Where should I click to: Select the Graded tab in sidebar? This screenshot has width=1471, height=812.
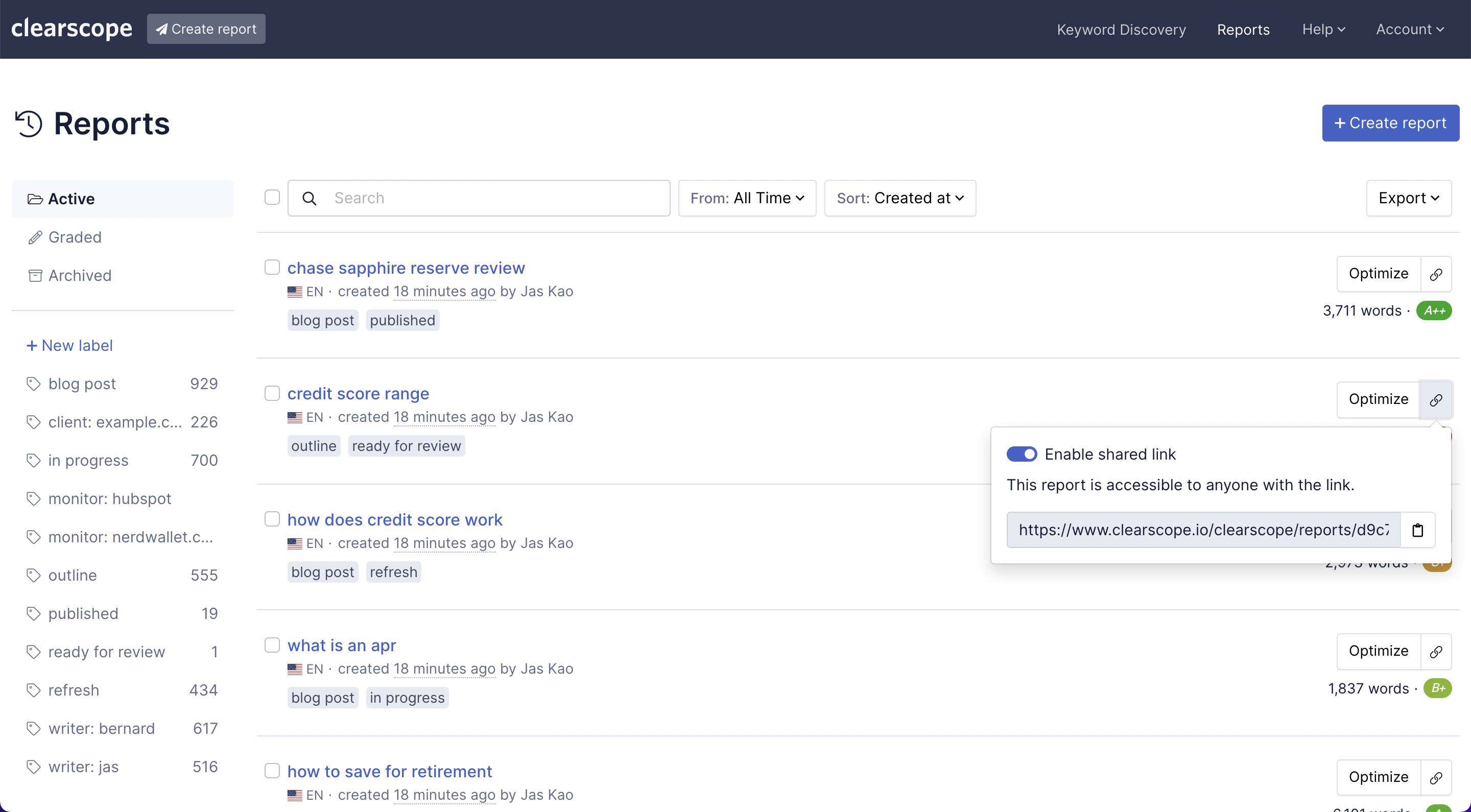pos(75,237)
